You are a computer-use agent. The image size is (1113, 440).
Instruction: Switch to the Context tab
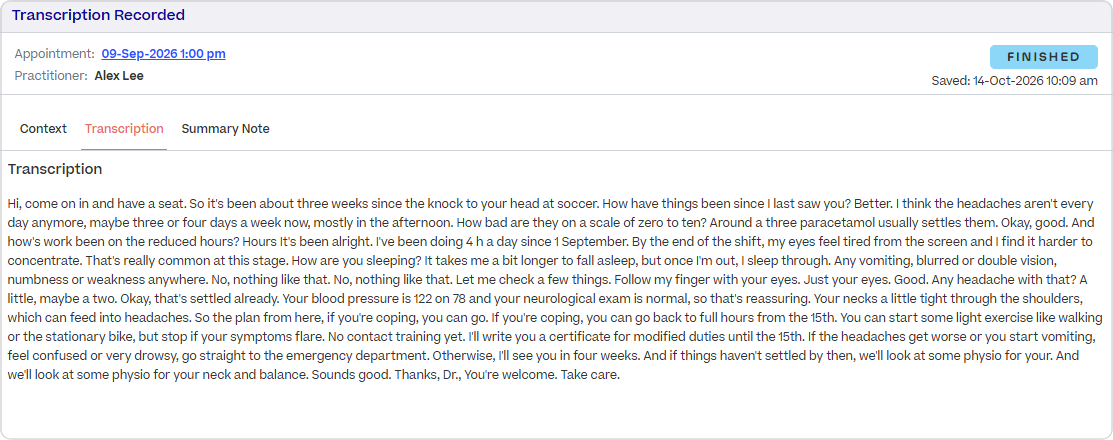click(x=43, y=128)
